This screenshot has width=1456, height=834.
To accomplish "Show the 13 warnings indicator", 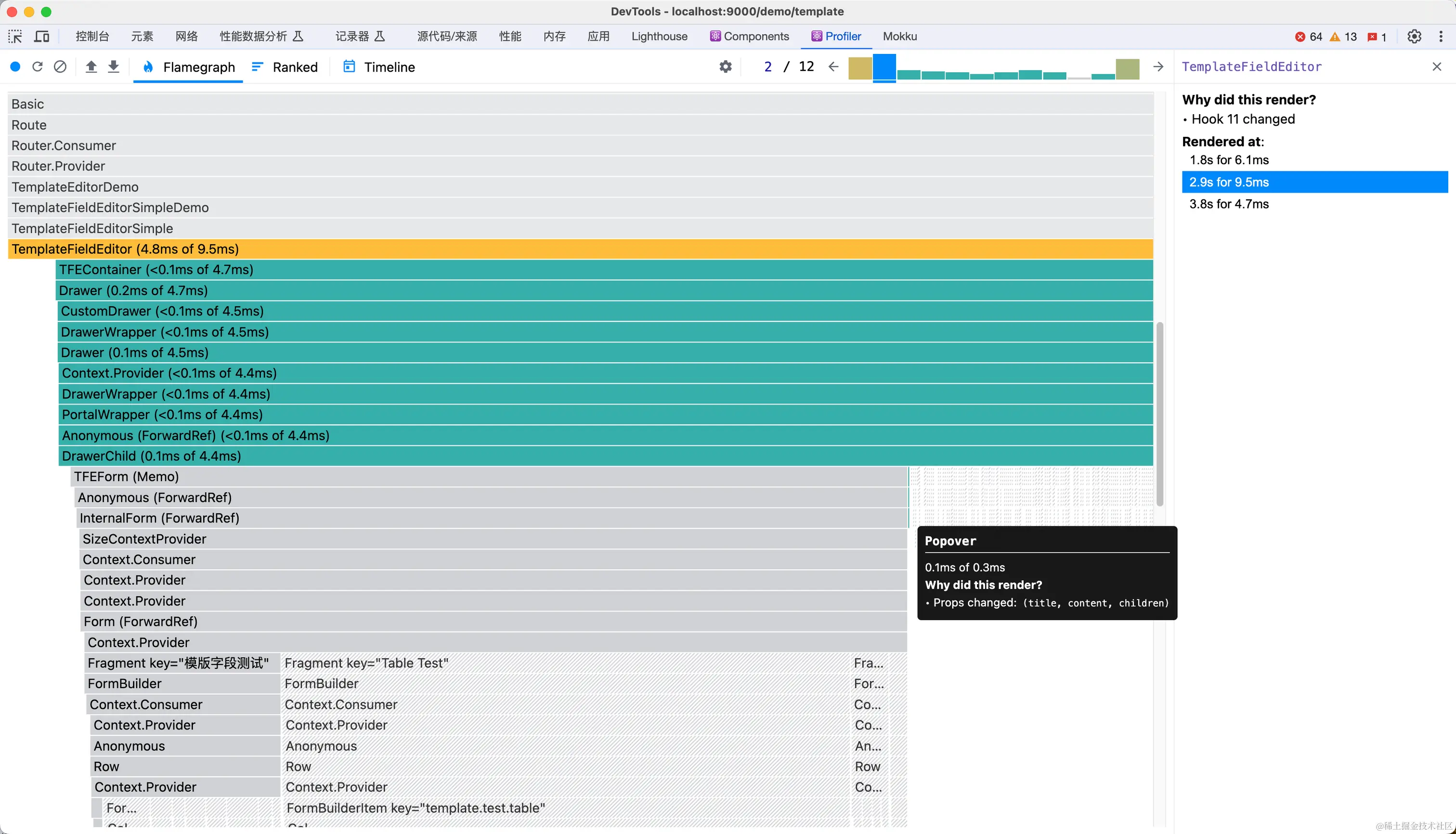I will click(x=1343, y=37).
